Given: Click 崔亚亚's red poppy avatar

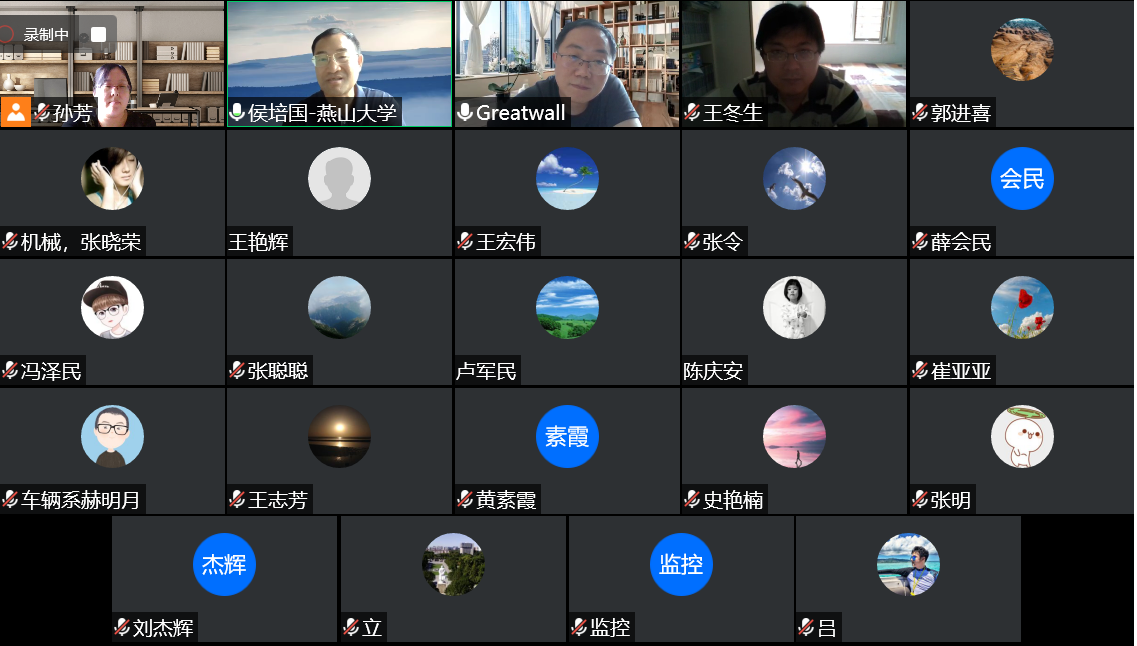Looking at the screenshot, I should (x=1022, y=307).
